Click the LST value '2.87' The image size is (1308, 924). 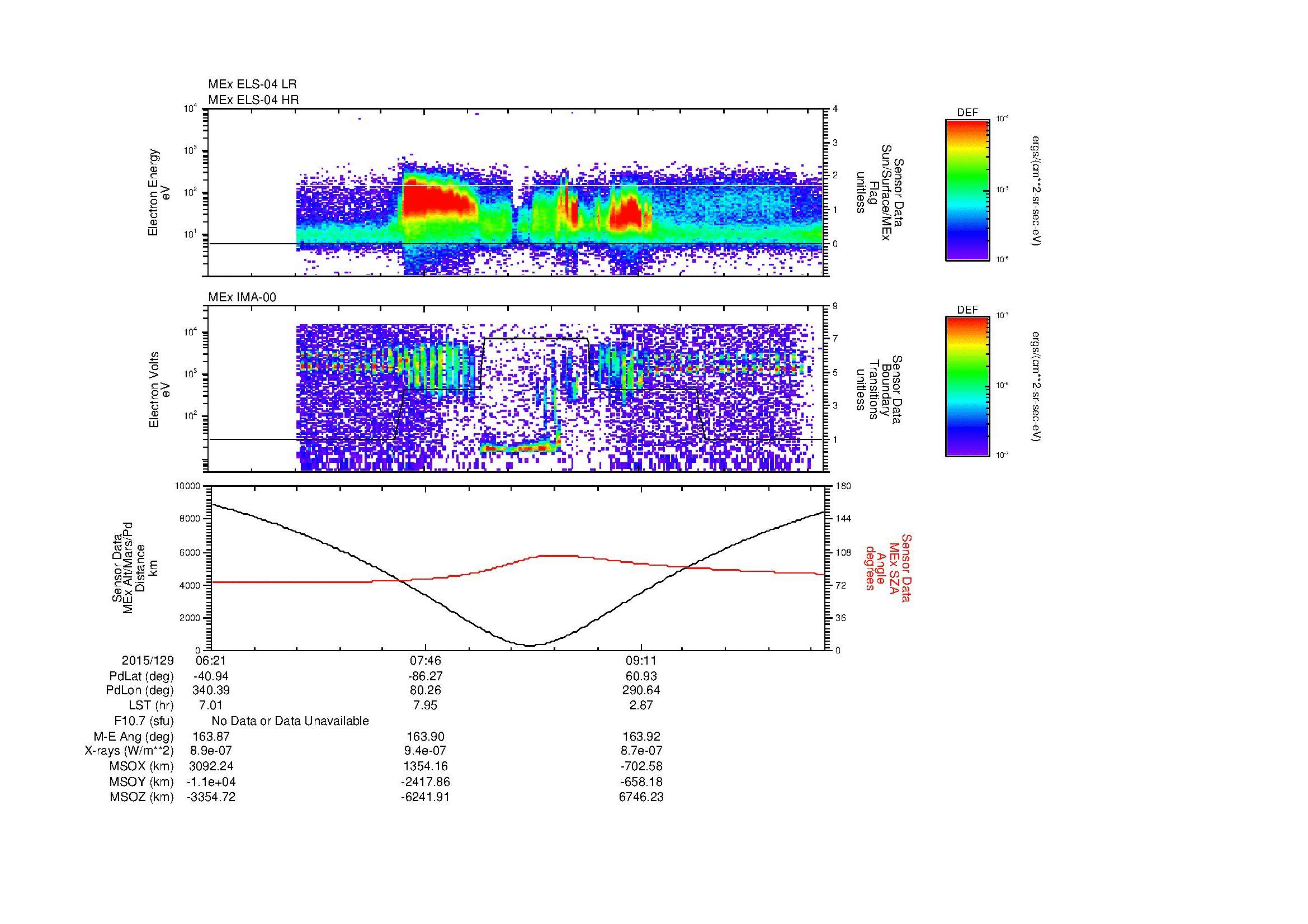point(641,705)
